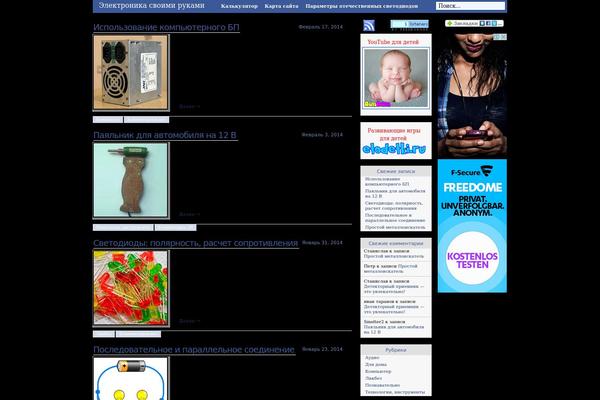Open the RSS feed icon
600x400 pixels.
(x=368, y=26)
